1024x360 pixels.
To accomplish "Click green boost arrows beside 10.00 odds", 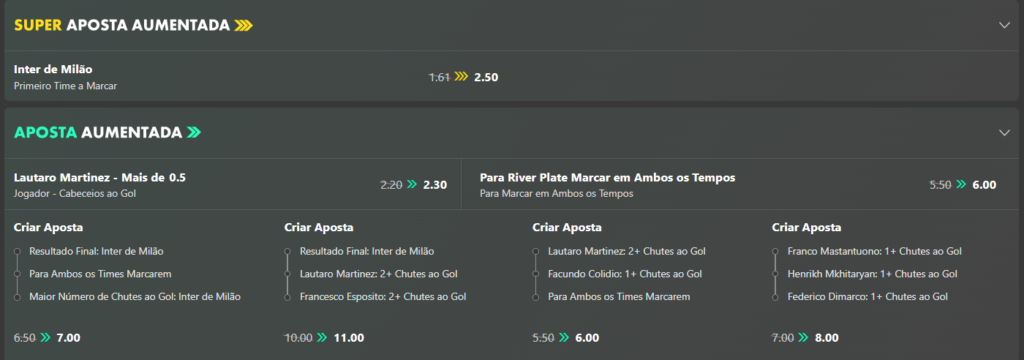I will click(322, 338).
